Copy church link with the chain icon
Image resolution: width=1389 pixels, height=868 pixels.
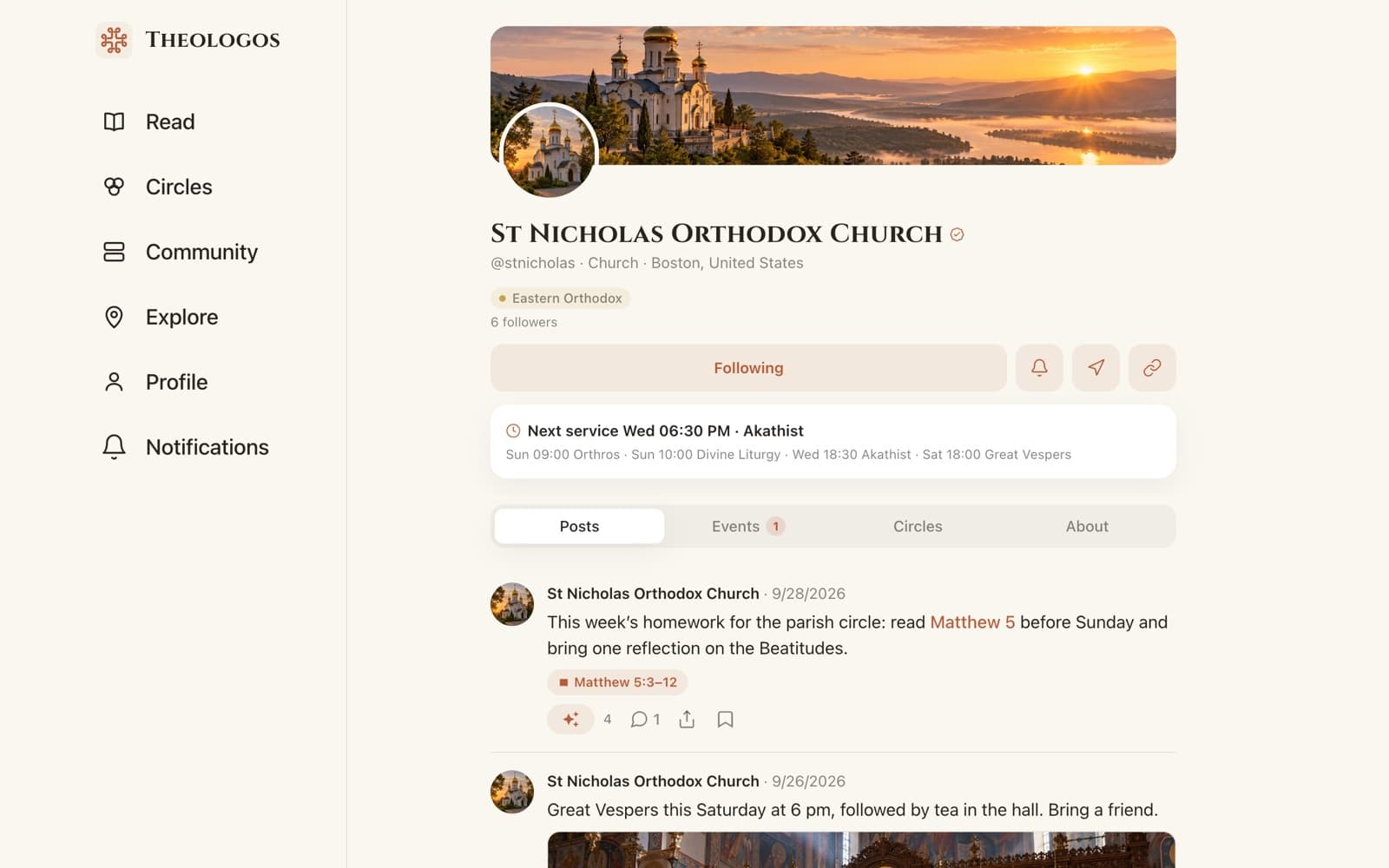(x=1152, y=368)
